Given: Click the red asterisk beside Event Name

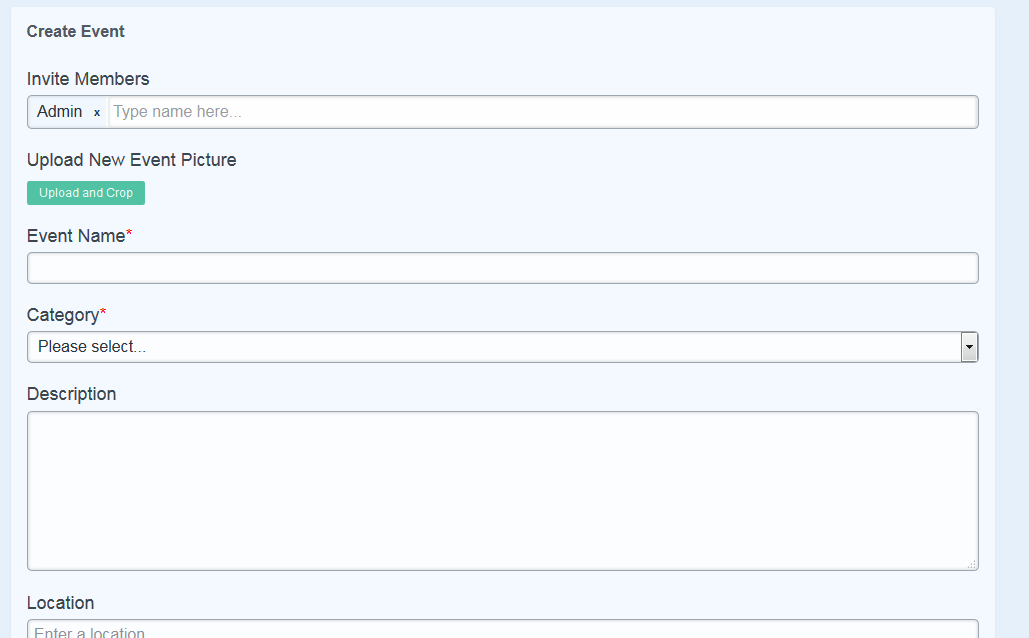Looking at the screenshot, I should point(129,234).
